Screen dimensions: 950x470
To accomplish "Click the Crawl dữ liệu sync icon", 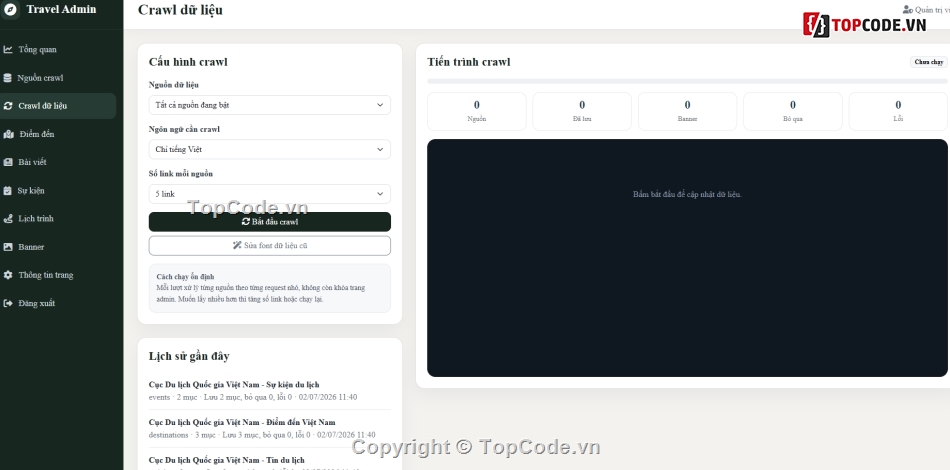I will tap(8, 106).
